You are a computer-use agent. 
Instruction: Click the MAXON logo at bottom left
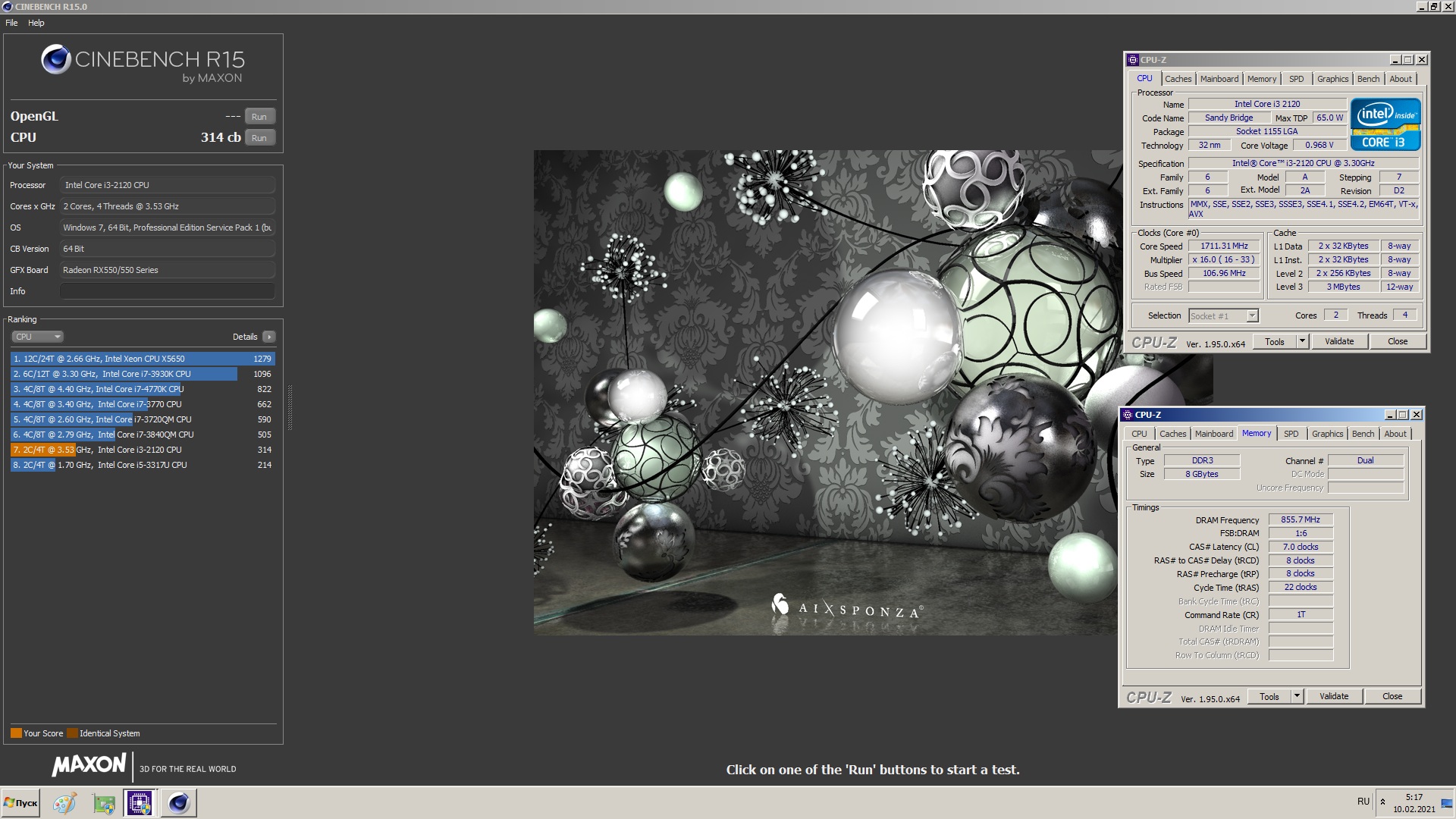[x=89, y=765]
